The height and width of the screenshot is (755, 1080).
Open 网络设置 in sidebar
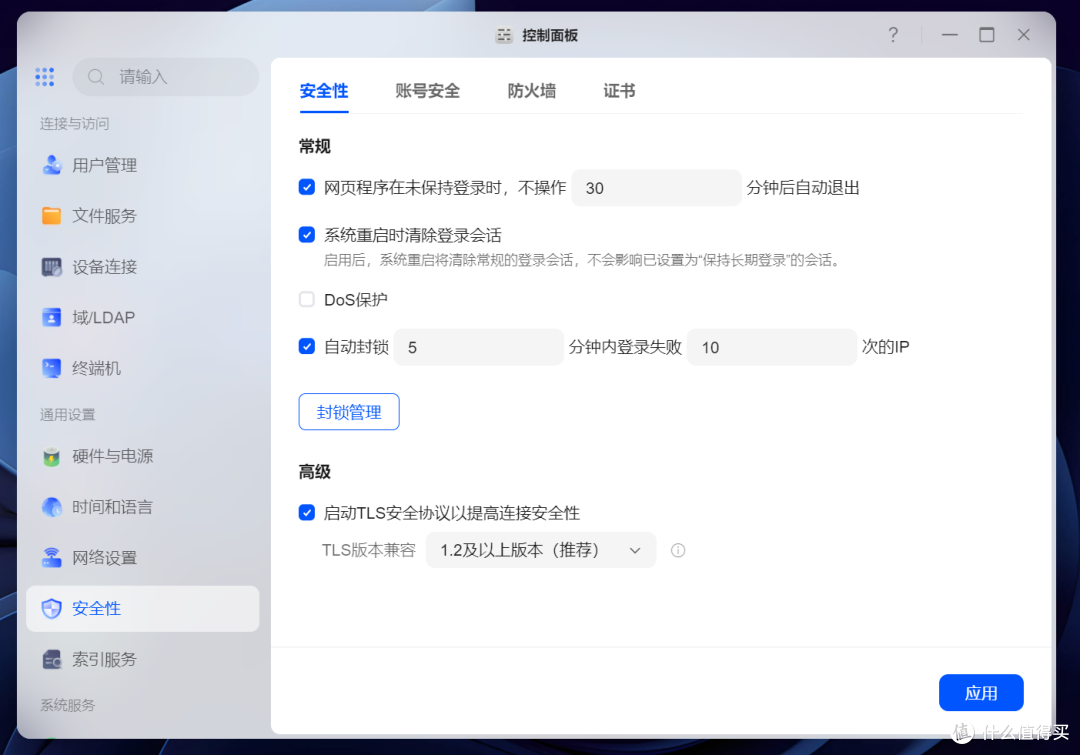(x=143, y=557)
